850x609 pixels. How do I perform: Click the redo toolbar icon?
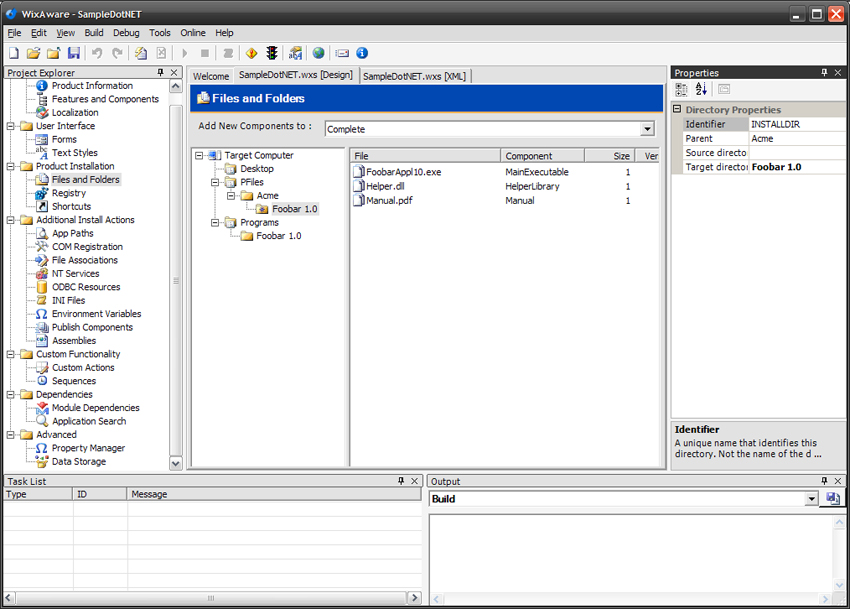tap(117, 53)
